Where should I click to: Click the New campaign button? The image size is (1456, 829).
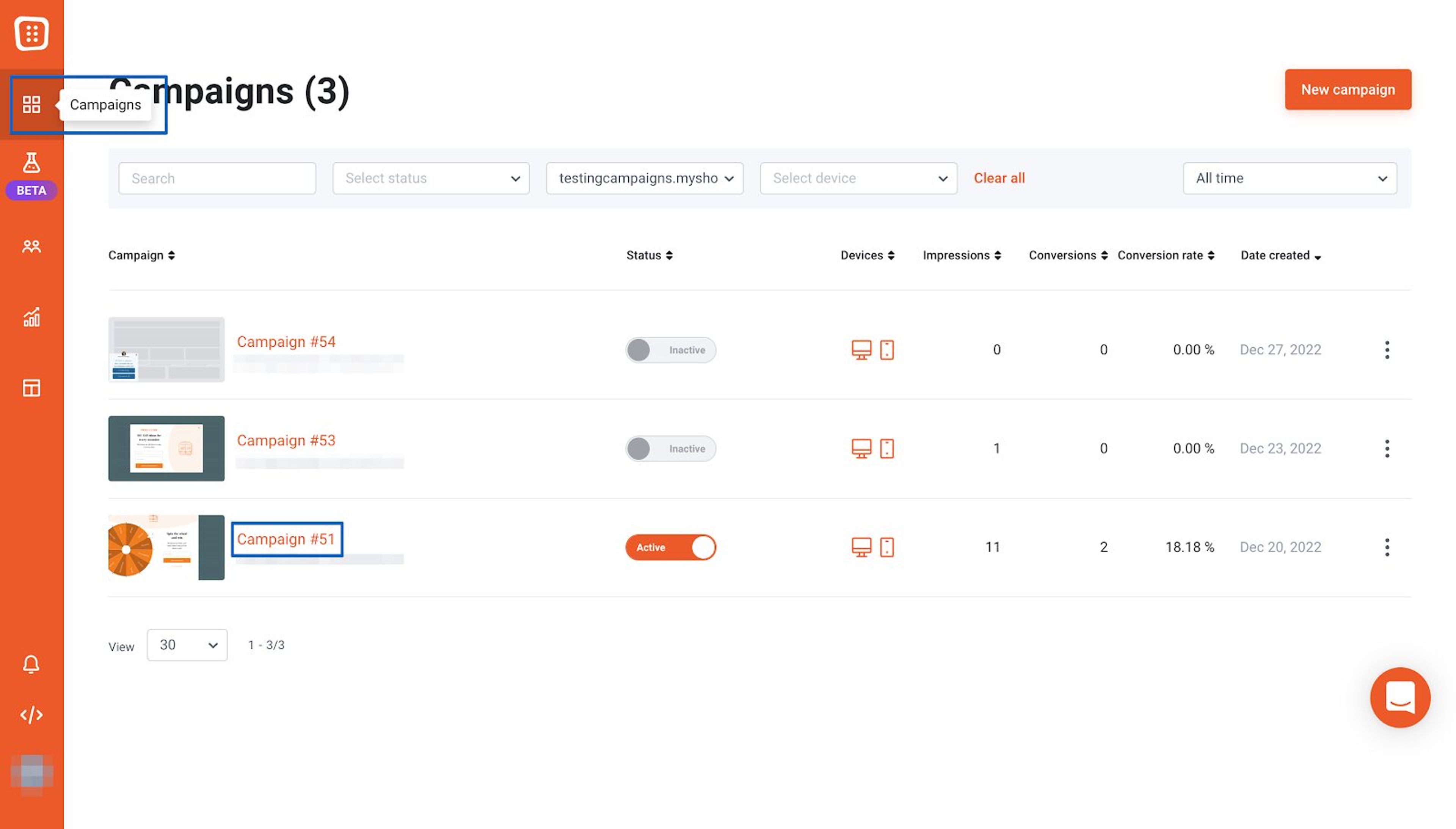coord(1348,89)
